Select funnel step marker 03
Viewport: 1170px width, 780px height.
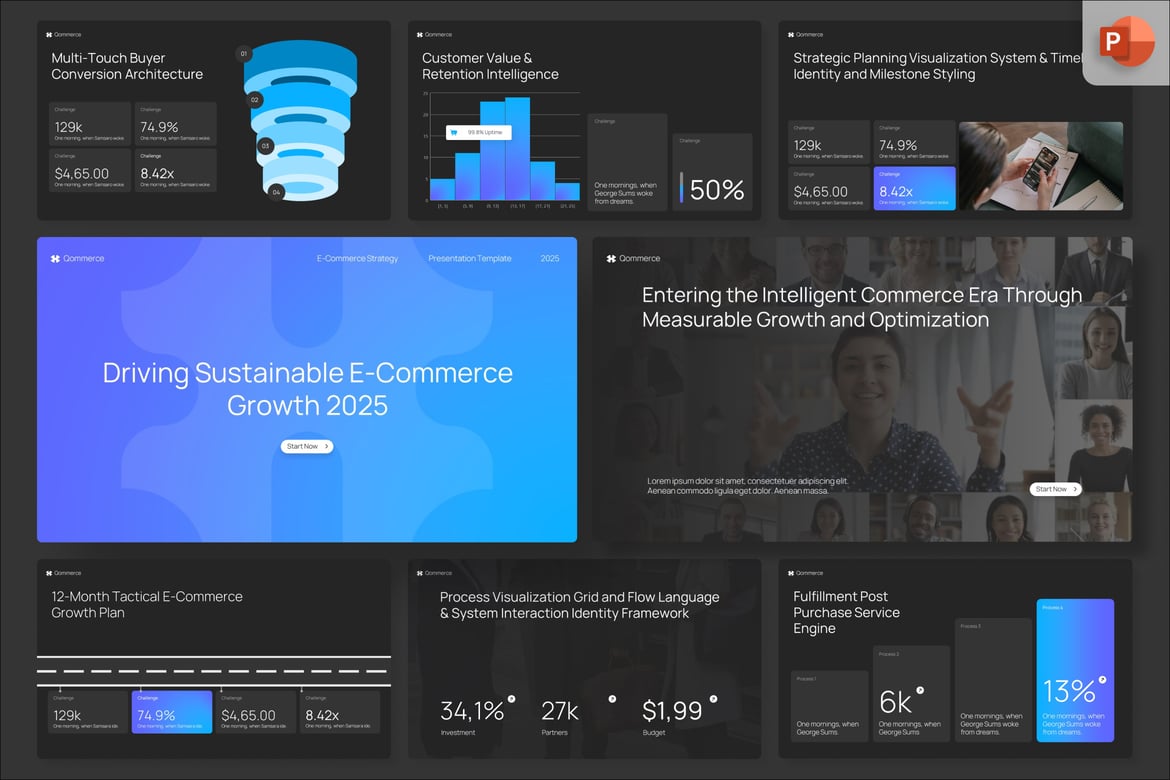coord(265,146)
